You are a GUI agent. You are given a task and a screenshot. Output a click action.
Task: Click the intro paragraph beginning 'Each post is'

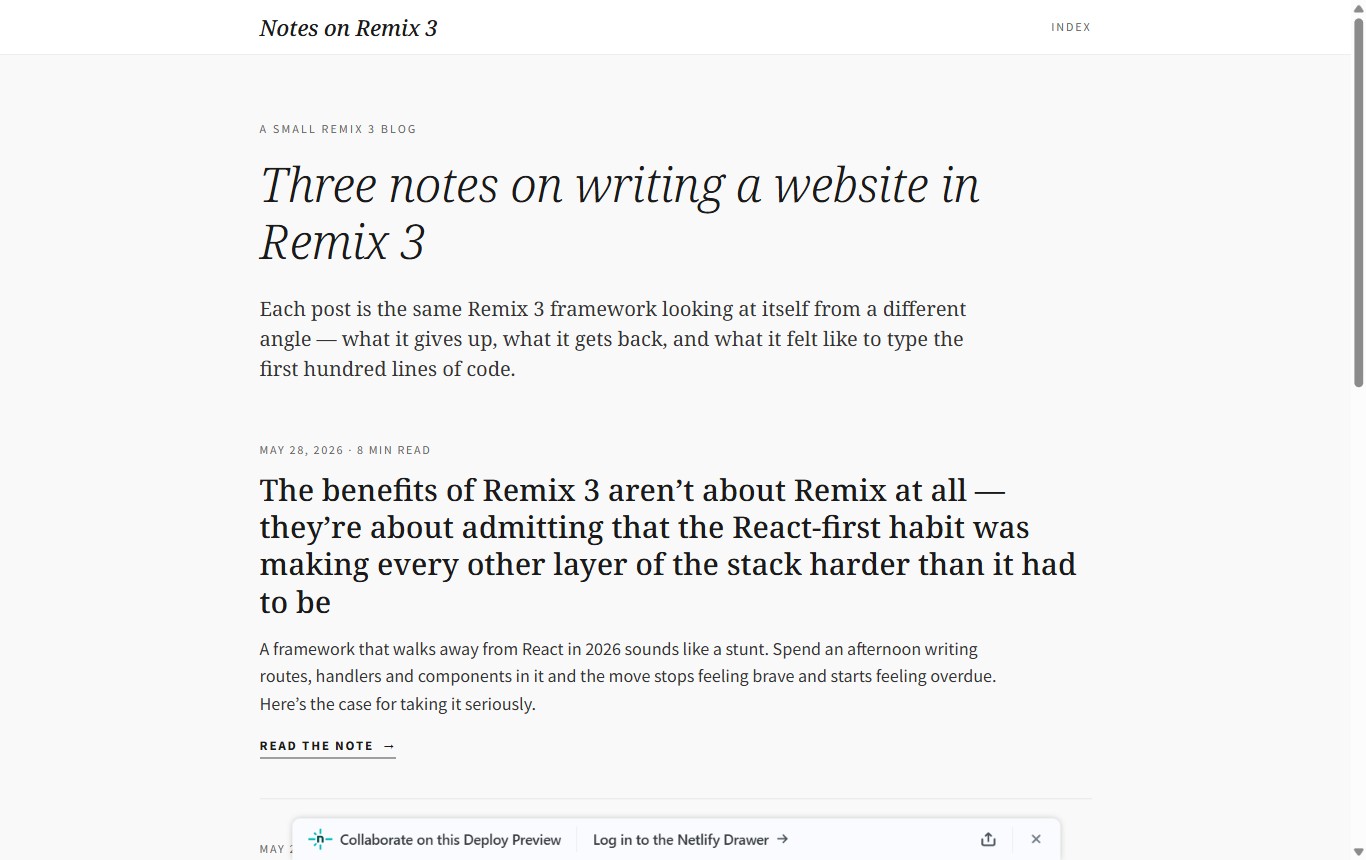(613, 339)
